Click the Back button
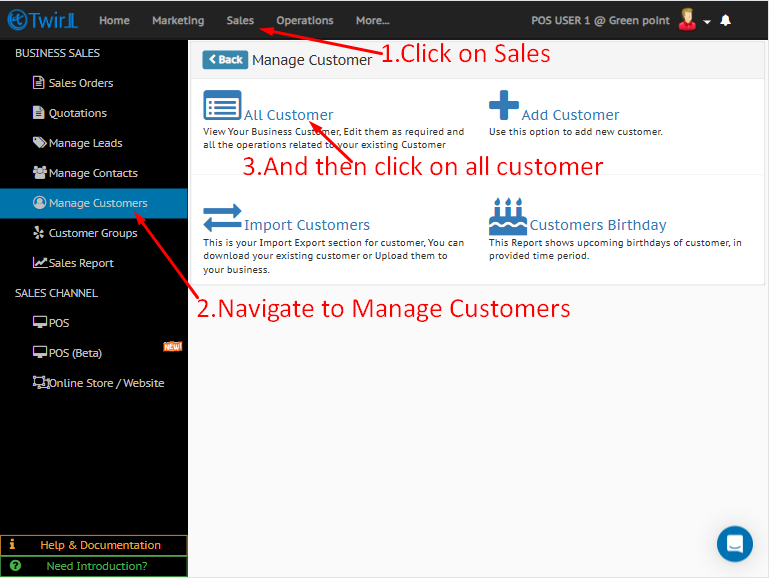The width and height of the screenshot is (769, 578). [225, 60]
